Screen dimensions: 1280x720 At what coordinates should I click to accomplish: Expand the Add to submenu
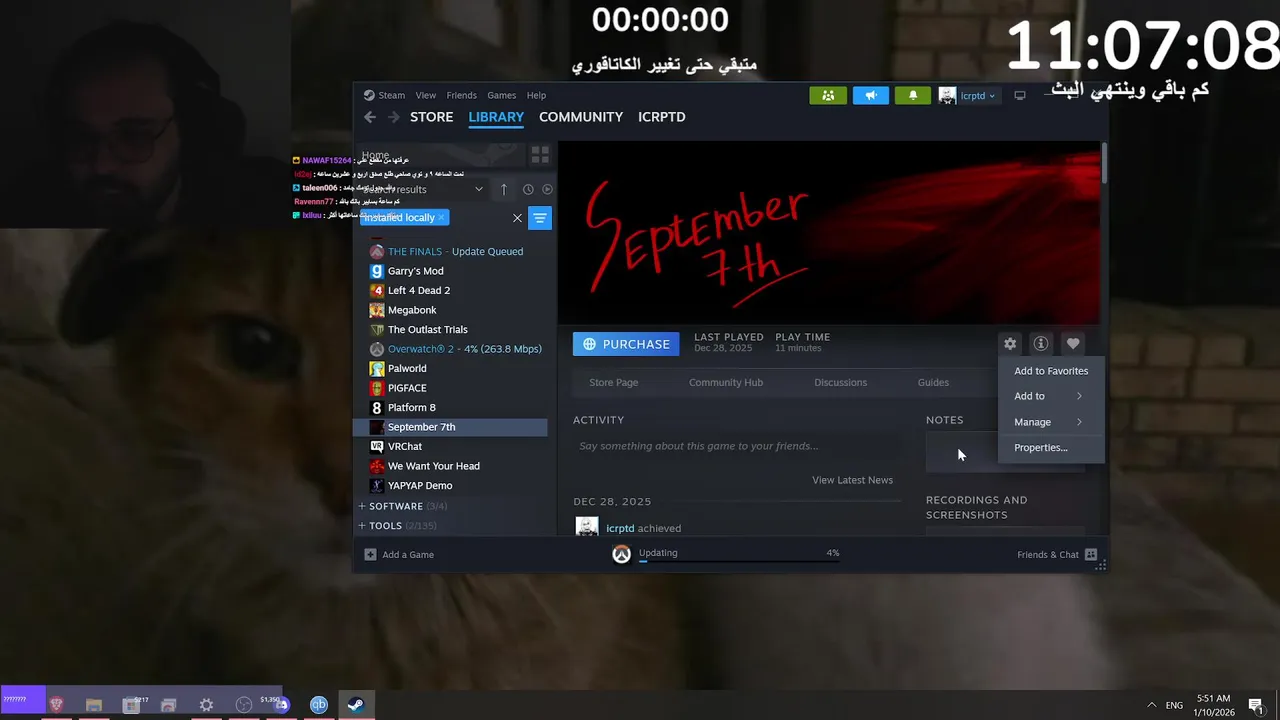(1051, 396)
